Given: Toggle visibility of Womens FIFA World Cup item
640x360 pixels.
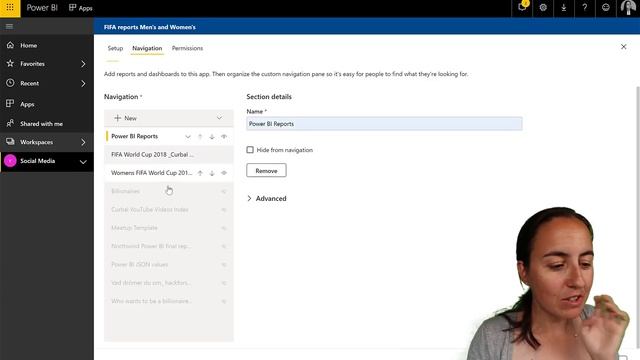Looking at the screenshot, I should 224,173.
